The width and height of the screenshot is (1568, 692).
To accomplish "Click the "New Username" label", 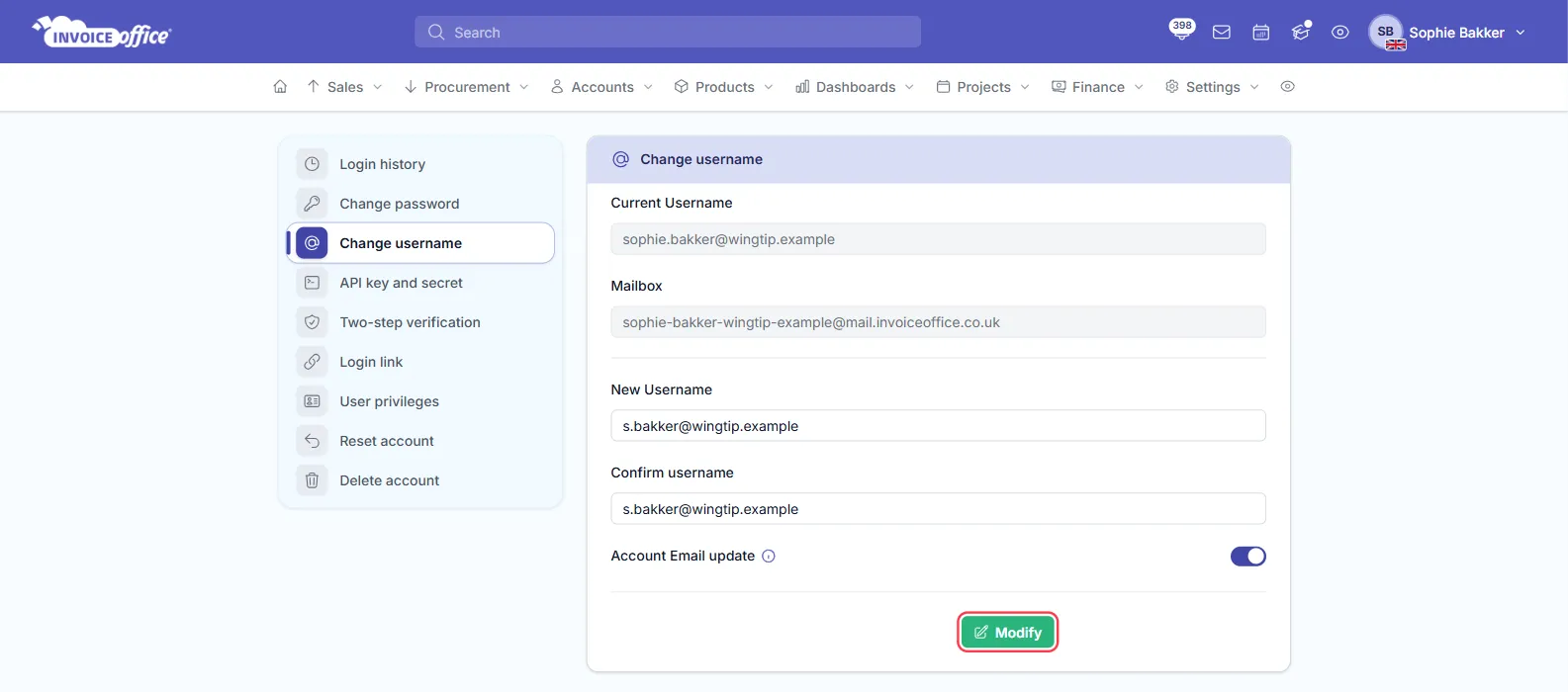I will [661, 389].
